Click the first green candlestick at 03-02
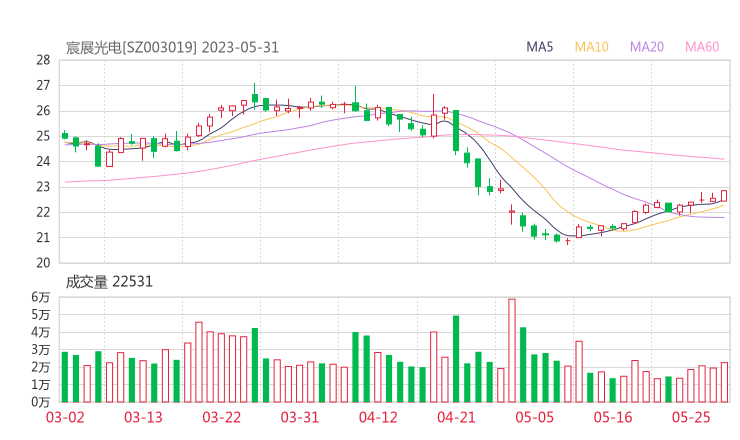Image resolution: width=740 pixels, height=440 pixels. click(x=65, y=135)
